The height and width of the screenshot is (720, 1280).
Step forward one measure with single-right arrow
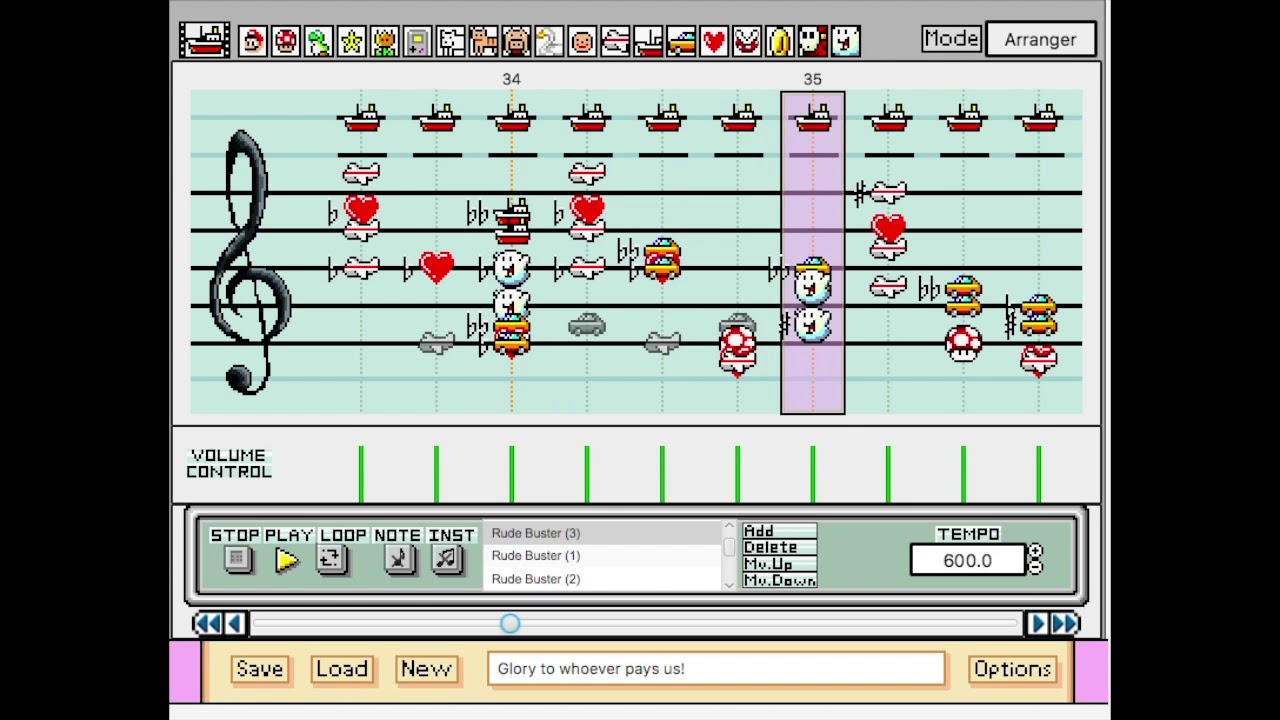[1037, 624]
